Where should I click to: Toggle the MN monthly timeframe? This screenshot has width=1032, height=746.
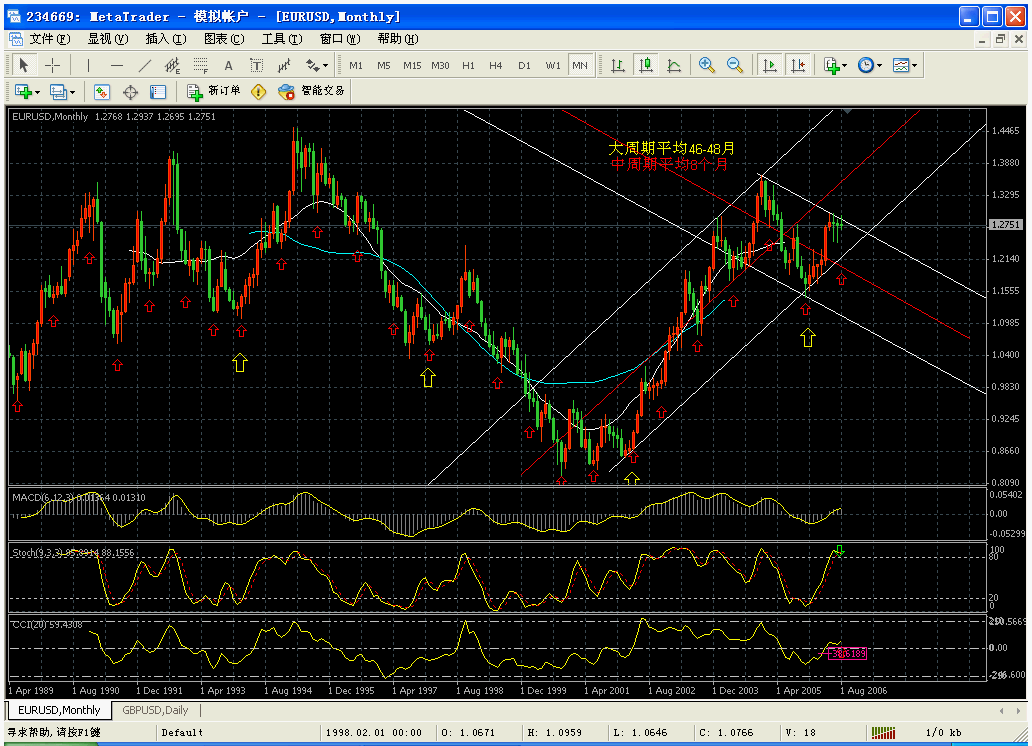(580, 65)
